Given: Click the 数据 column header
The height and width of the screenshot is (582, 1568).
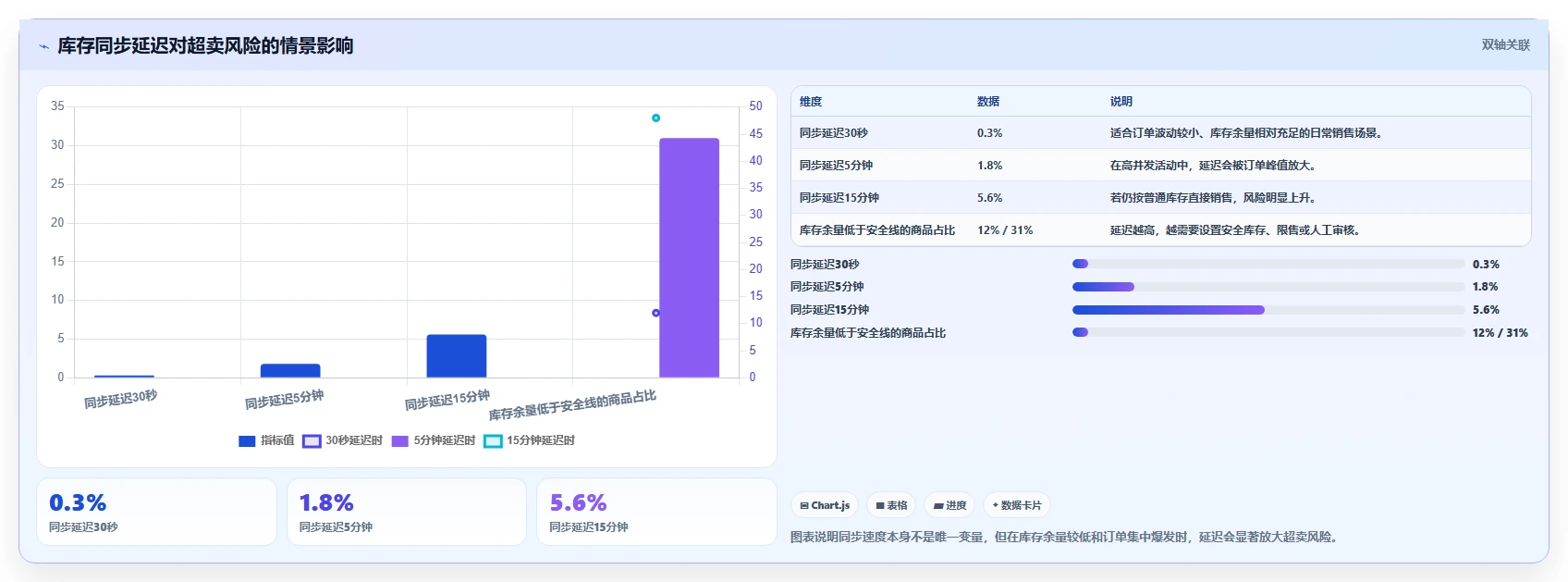Looking at the screenshot, I should click(x=988, y=102).
